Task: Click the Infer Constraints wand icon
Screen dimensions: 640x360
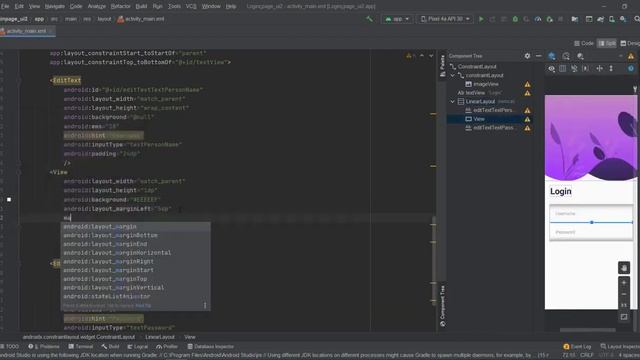Action: tap(586, 69)
